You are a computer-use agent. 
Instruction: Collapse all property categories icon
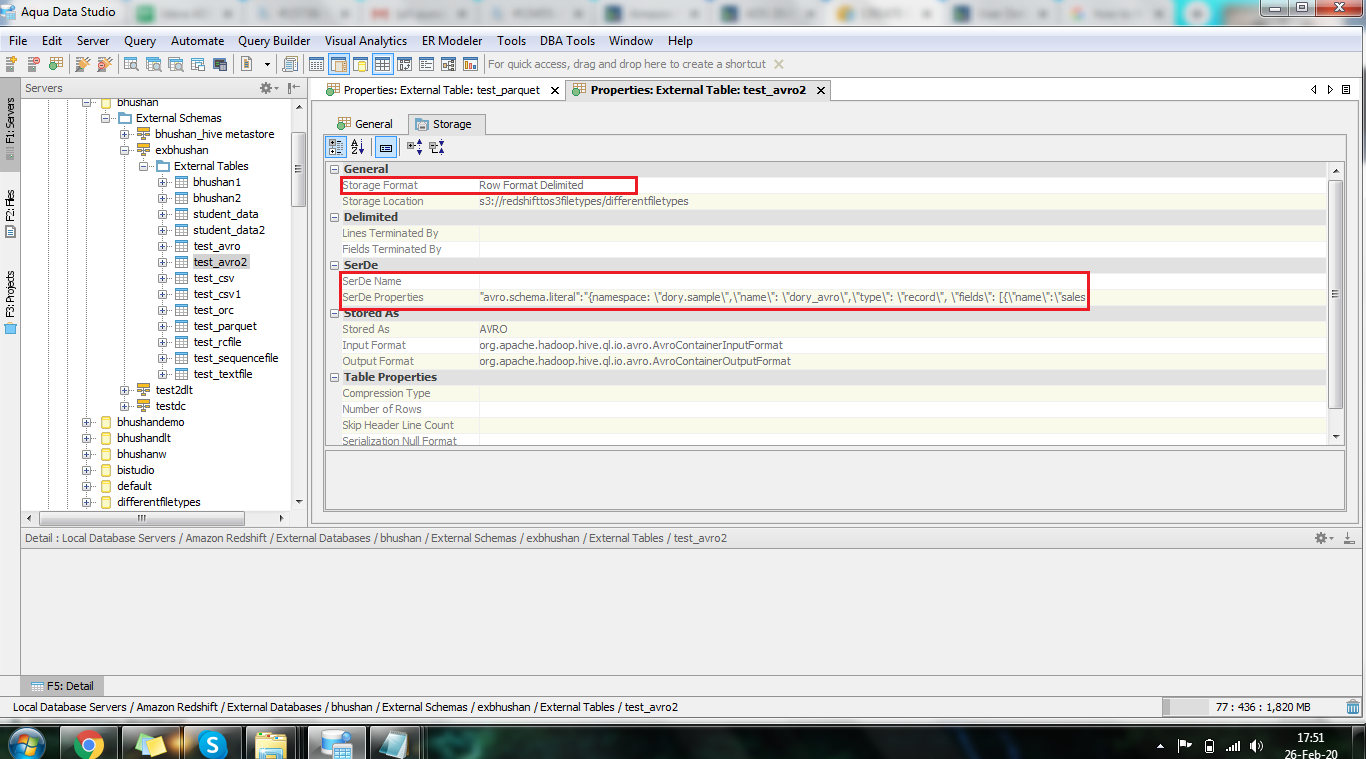click(x=436, y=147)
